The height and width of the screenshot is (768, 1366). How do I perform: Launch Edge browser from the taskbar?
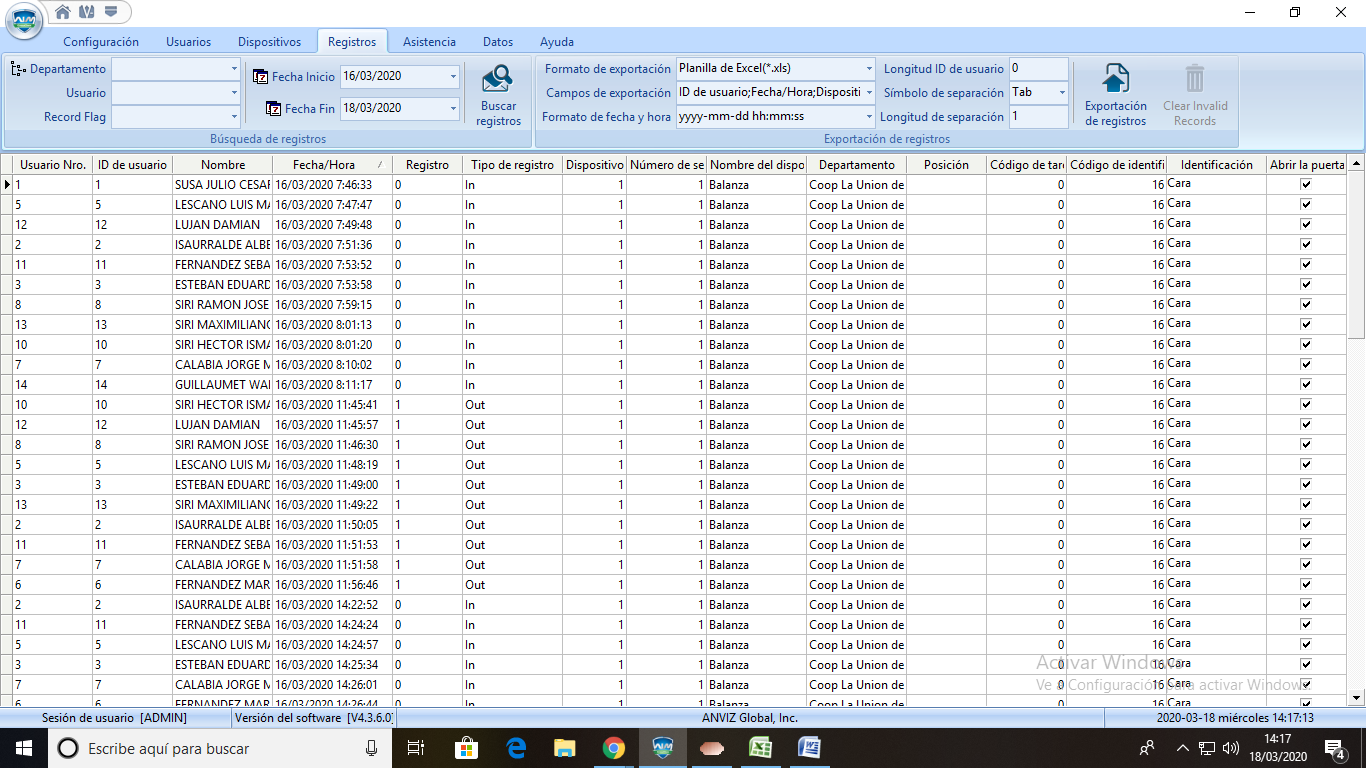pos(516,748)
